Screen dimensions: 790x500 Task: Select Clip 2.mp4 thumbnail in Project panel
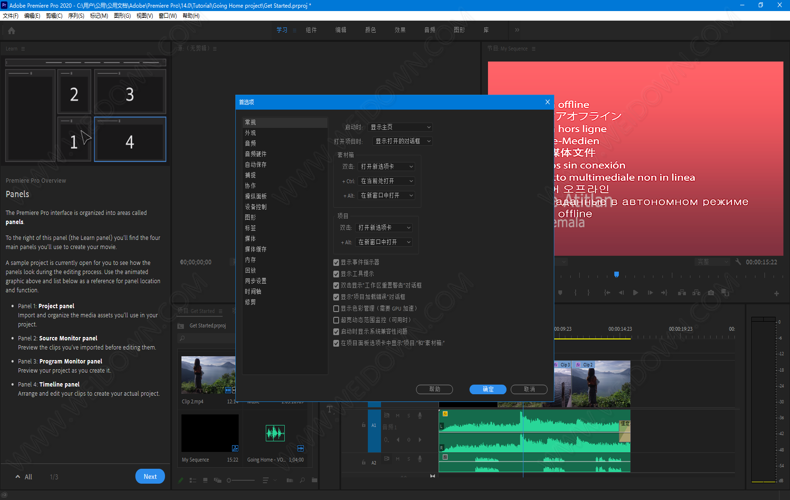(208, 374)
